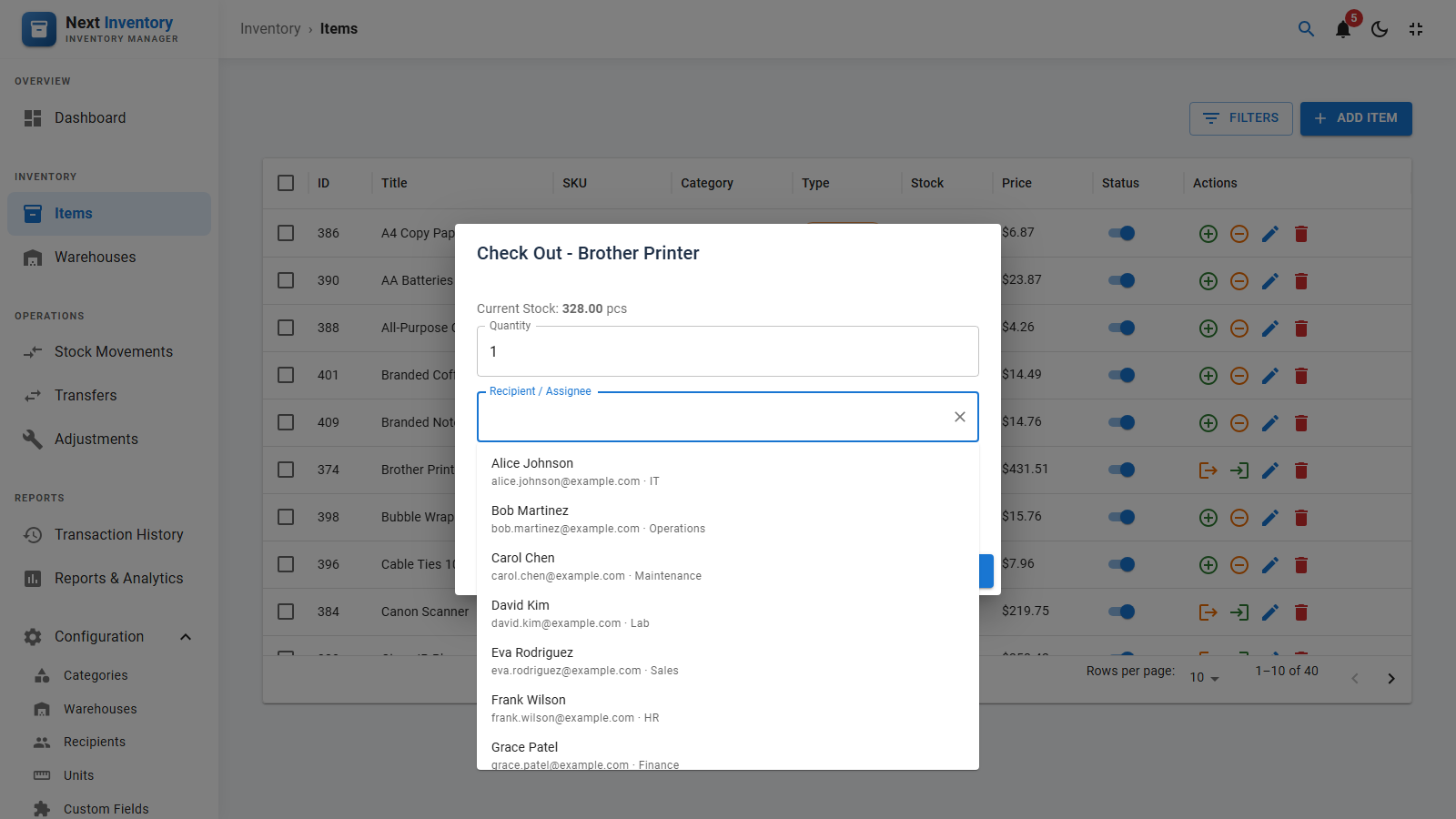Click stock-in plus icon for row 396

coord(1208,565)
